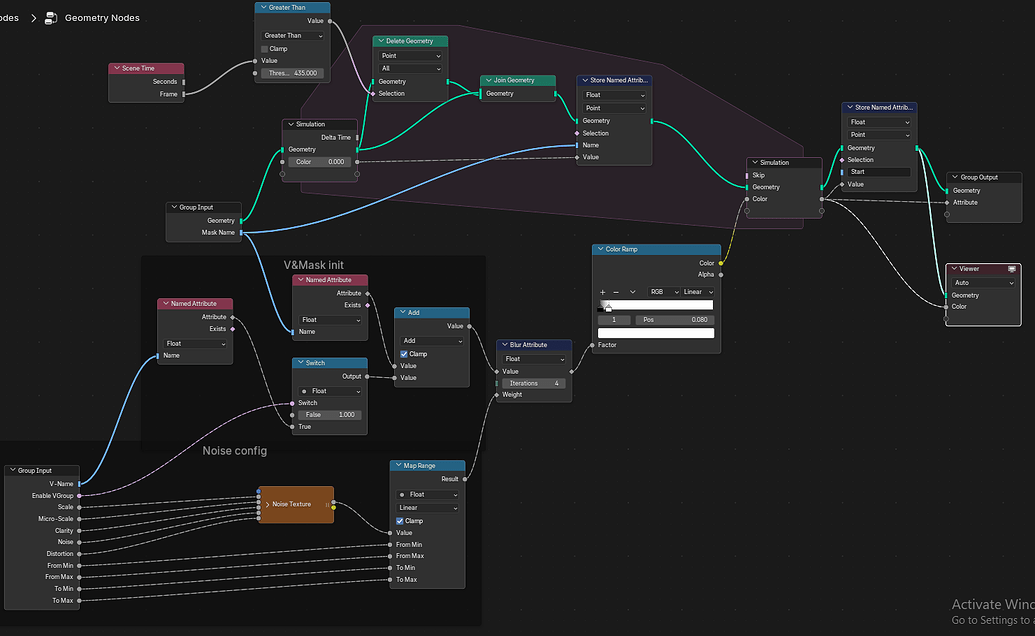The image size is (1035, 636).
Task: Click Color 0.000 field in Simulation input node
Action: coord(319,162)
